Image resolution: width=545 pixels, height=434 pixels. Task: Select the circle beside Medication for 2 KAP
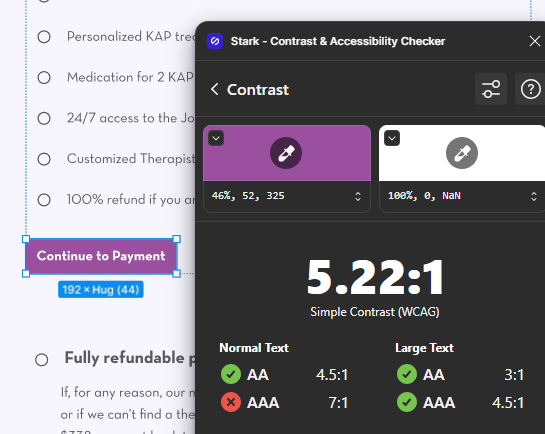44,77
